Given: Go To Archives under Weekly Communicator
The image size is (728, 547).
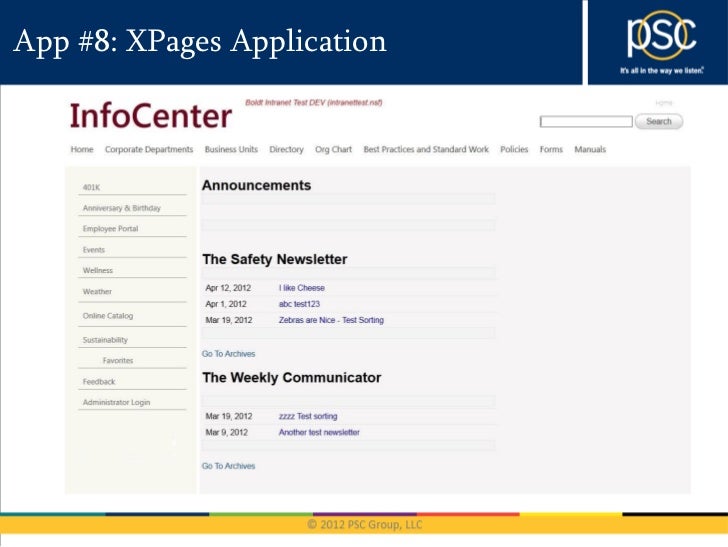Looking at the screenshot, I should click(228, 466).
